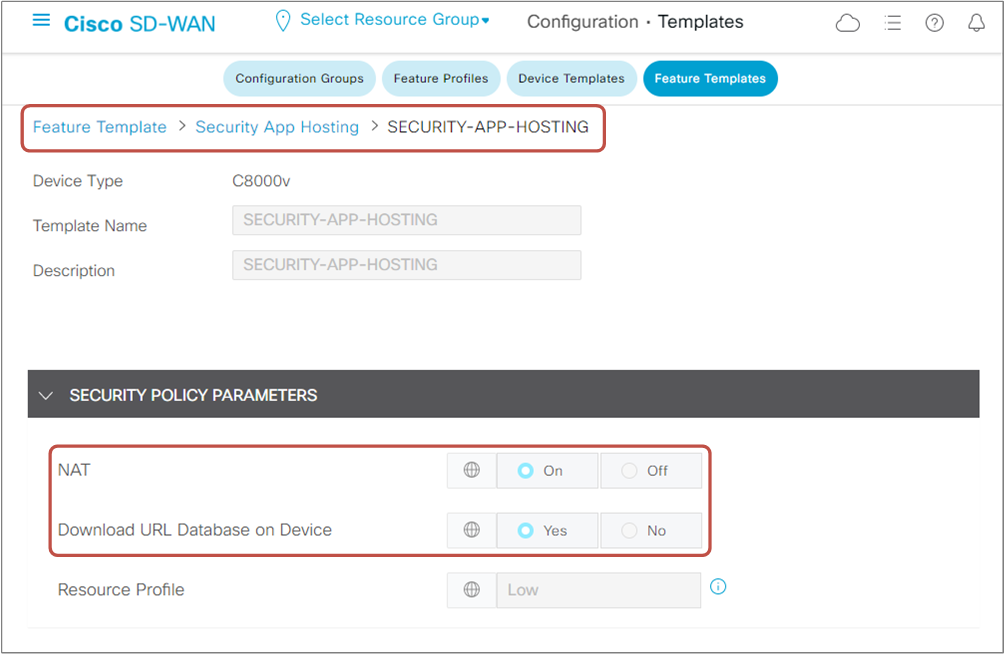Screen dimensions: 1005x654
Task: Open the task list icon
Action: click(892, 22)
